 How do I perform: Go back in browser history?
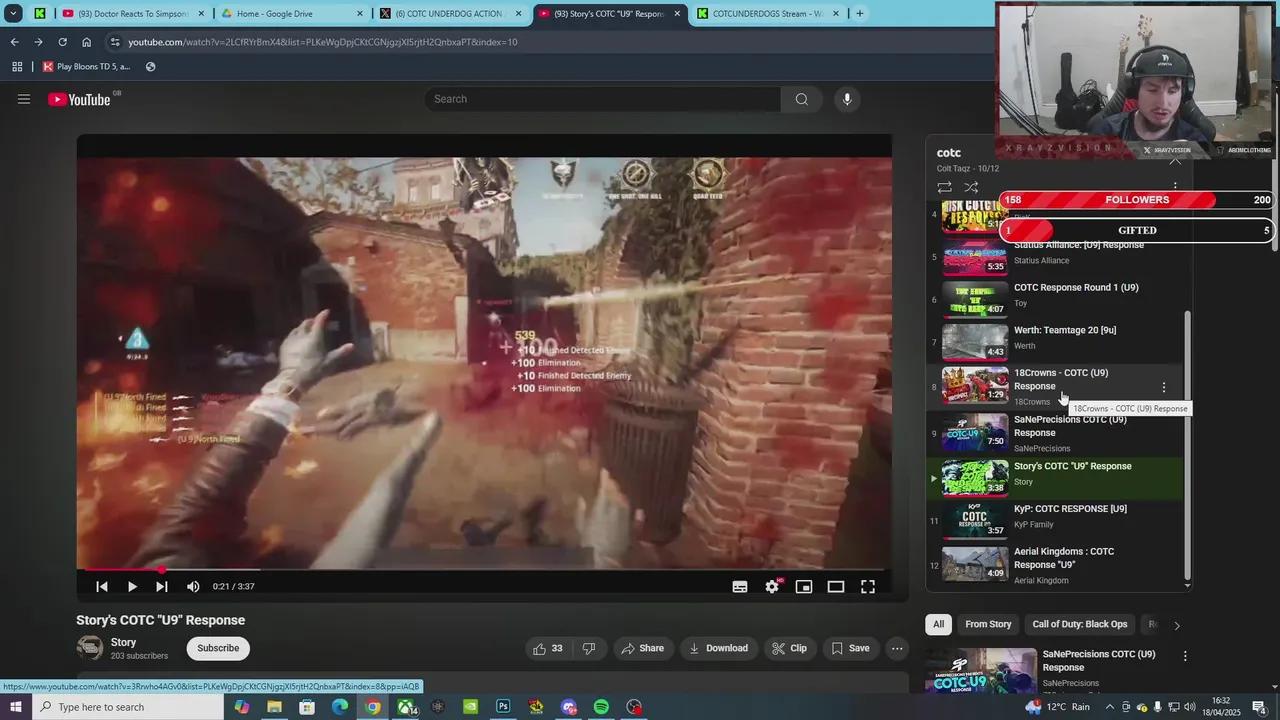click(14, 42)
